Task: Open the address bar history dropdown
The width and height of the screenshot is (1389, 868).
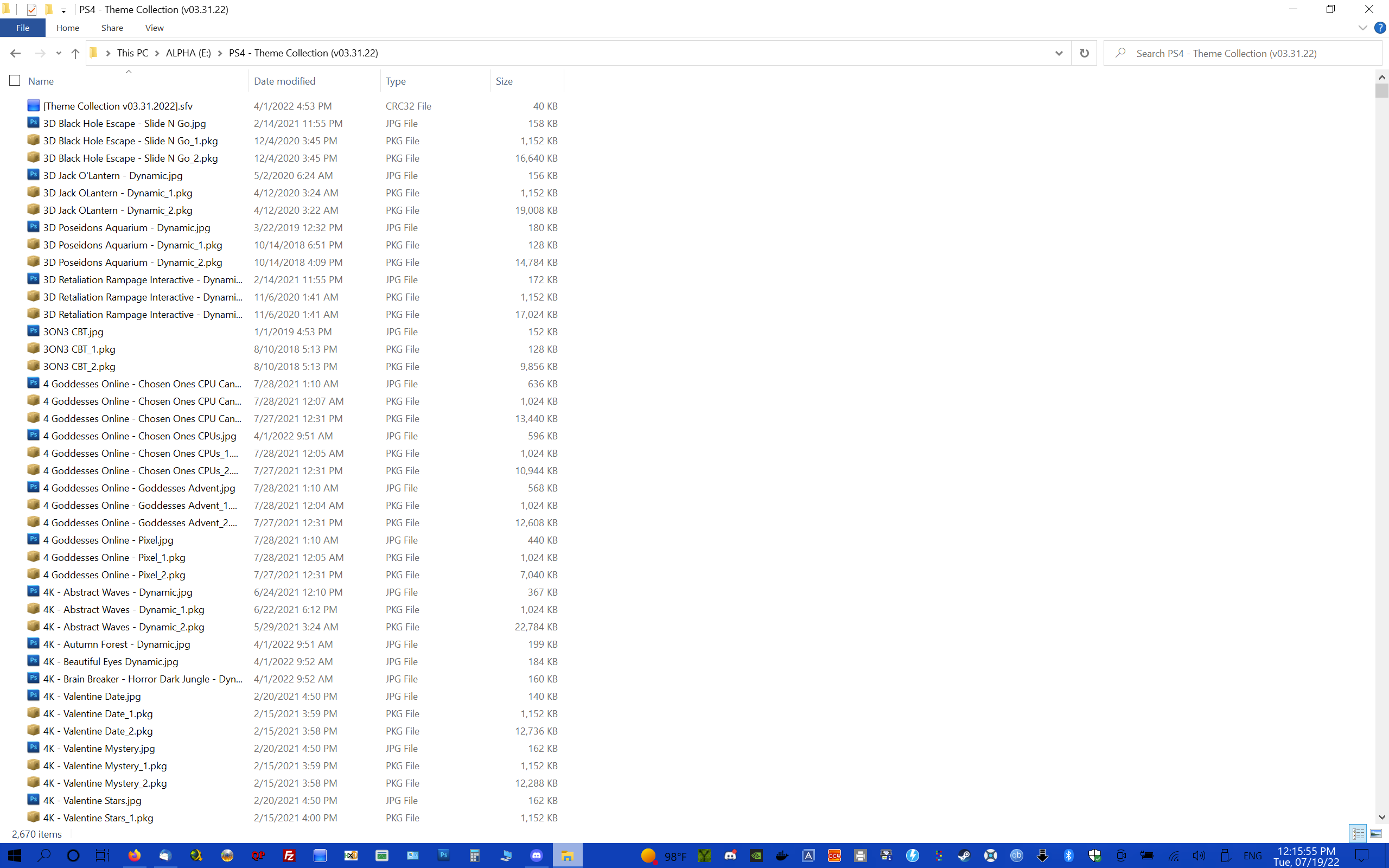Action: [1059, 53]
